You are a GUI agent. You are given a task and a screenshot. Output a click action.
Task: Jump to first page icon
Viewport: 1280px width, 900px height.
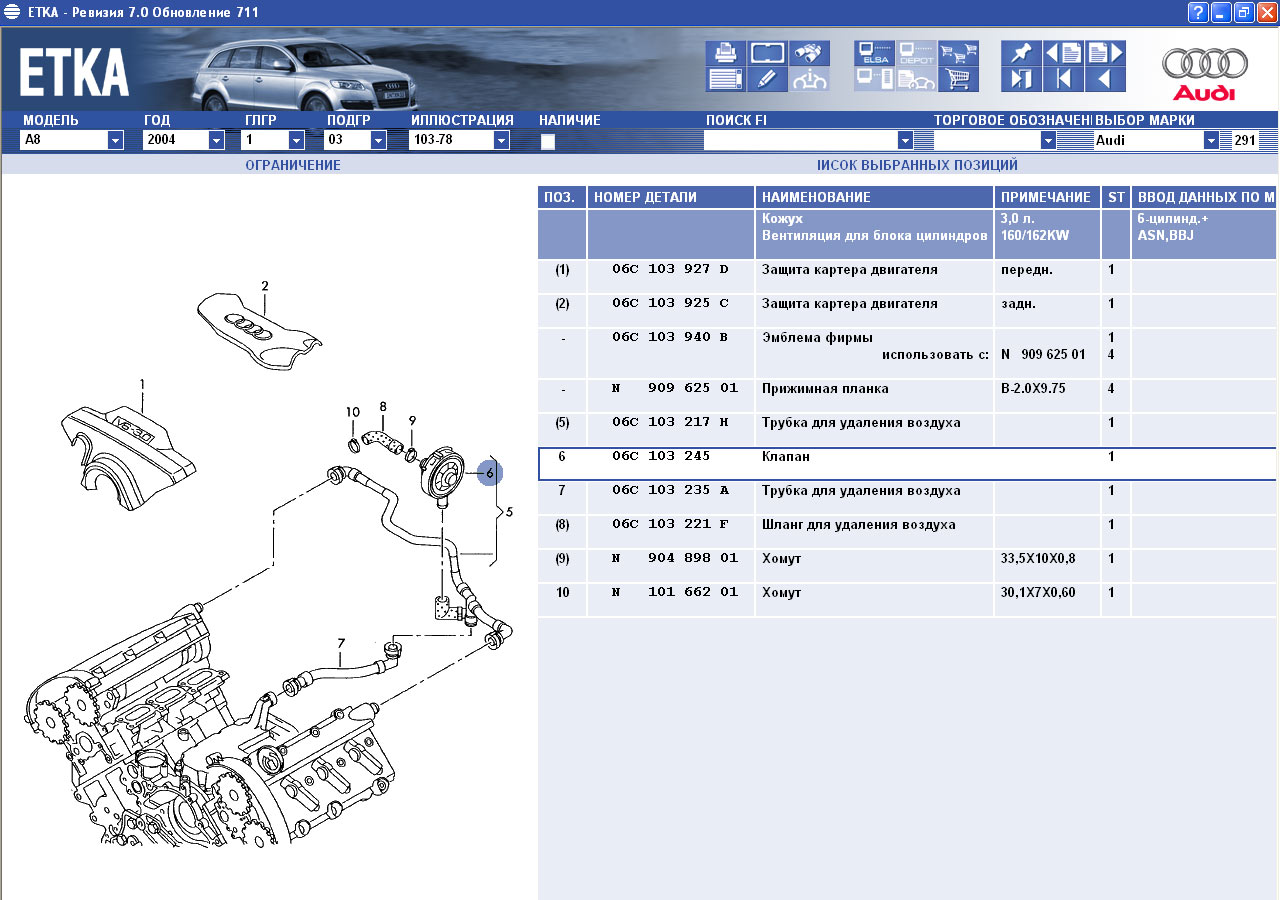[1063, 79]
